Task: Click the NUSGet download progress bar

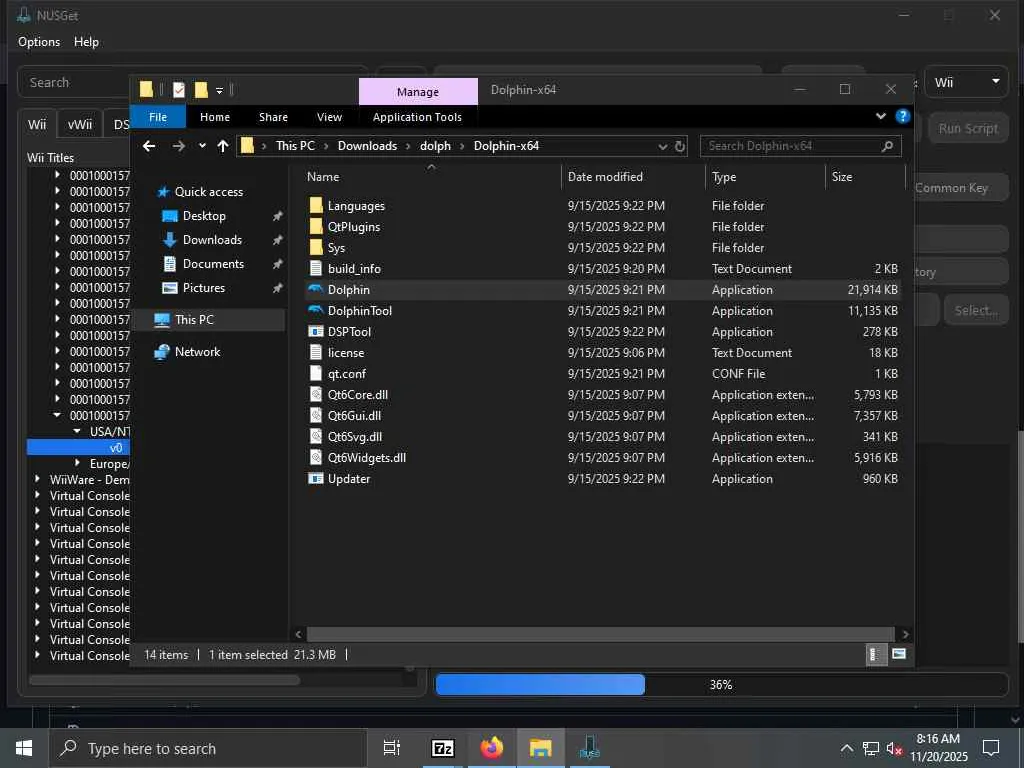Action: point(721,684)
